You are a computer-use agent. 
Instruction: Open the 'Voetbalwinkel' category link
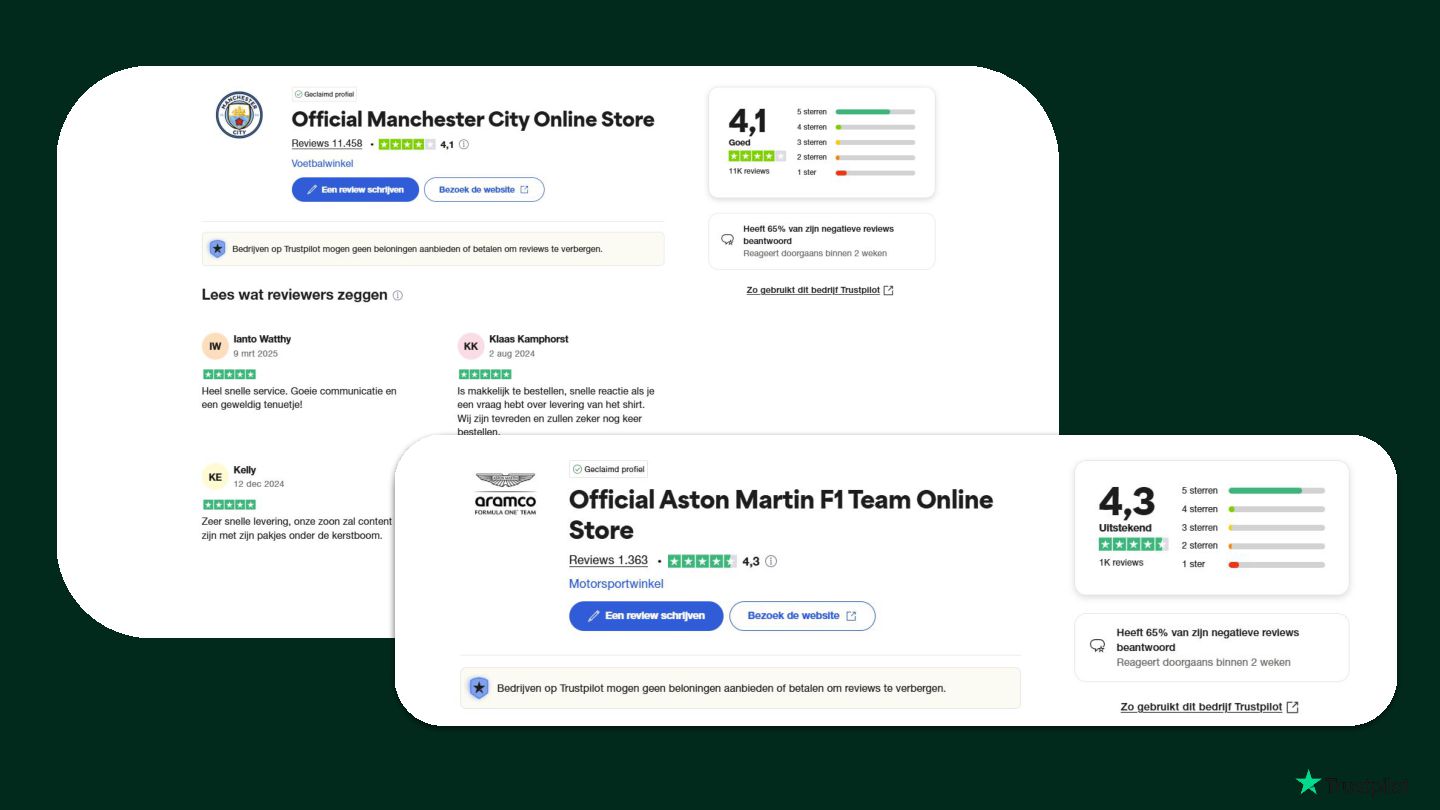pos(323,163)
